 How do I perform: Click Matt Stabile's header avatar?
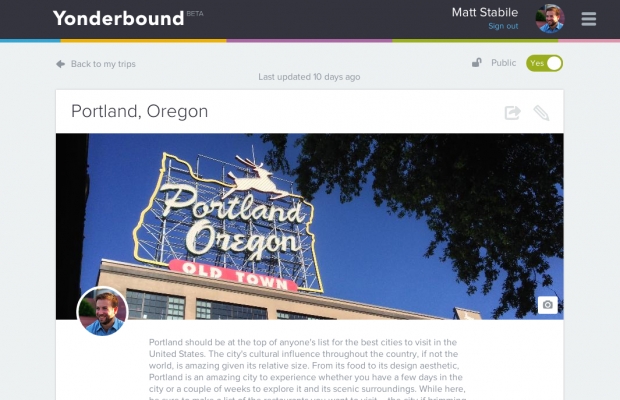click(x=550, y=19)
